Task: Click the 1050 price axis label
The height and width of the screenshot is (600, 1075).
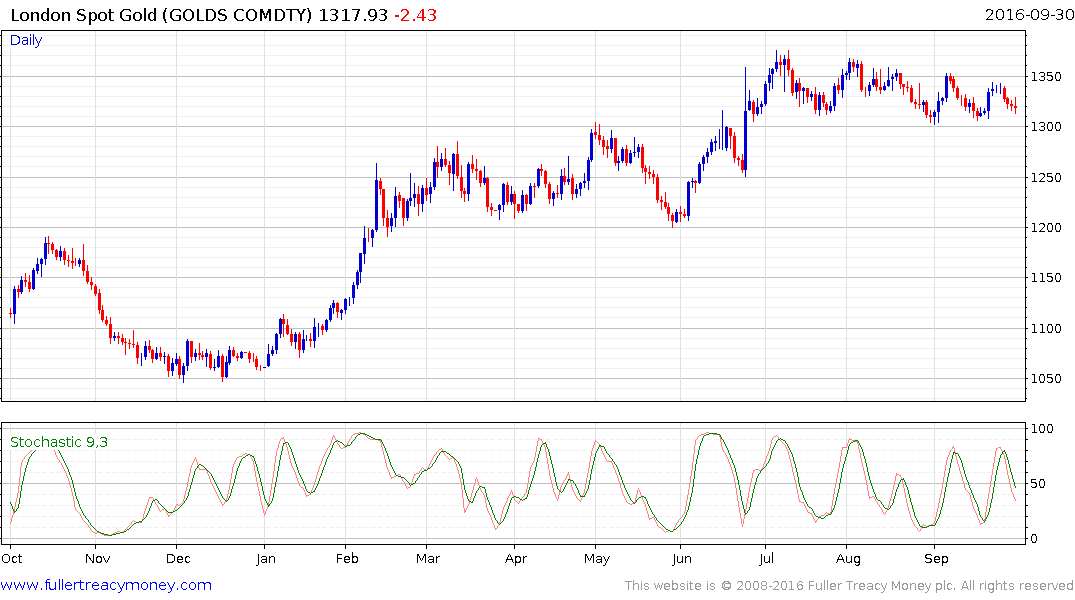Action: [1046, 379]
